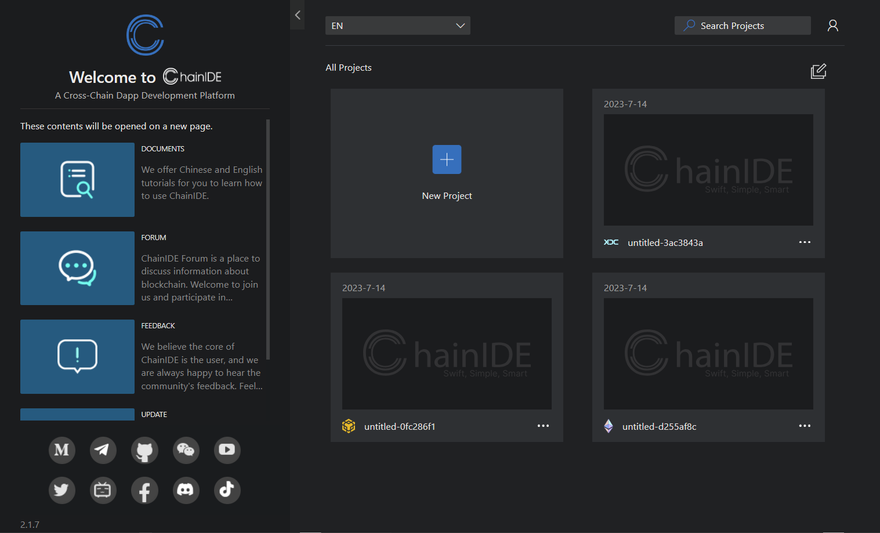
Task: Open project thumbnail untitled-d255af8c
Action: click(x=708, y=353)
